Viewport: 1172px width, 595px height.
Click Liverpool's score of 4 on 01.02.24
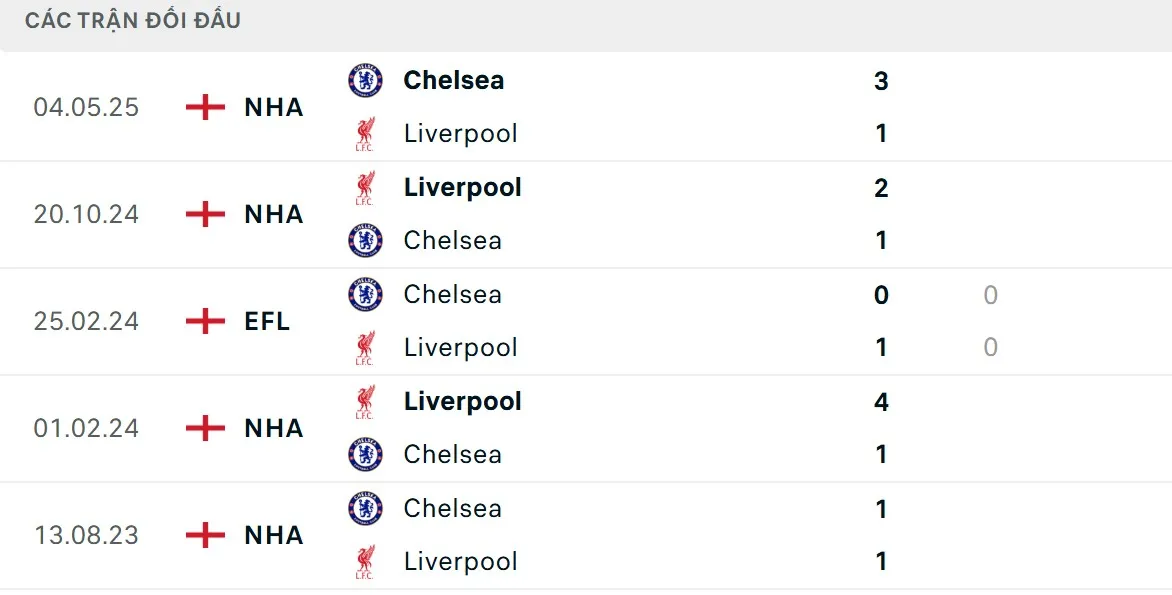coord(881,401)
